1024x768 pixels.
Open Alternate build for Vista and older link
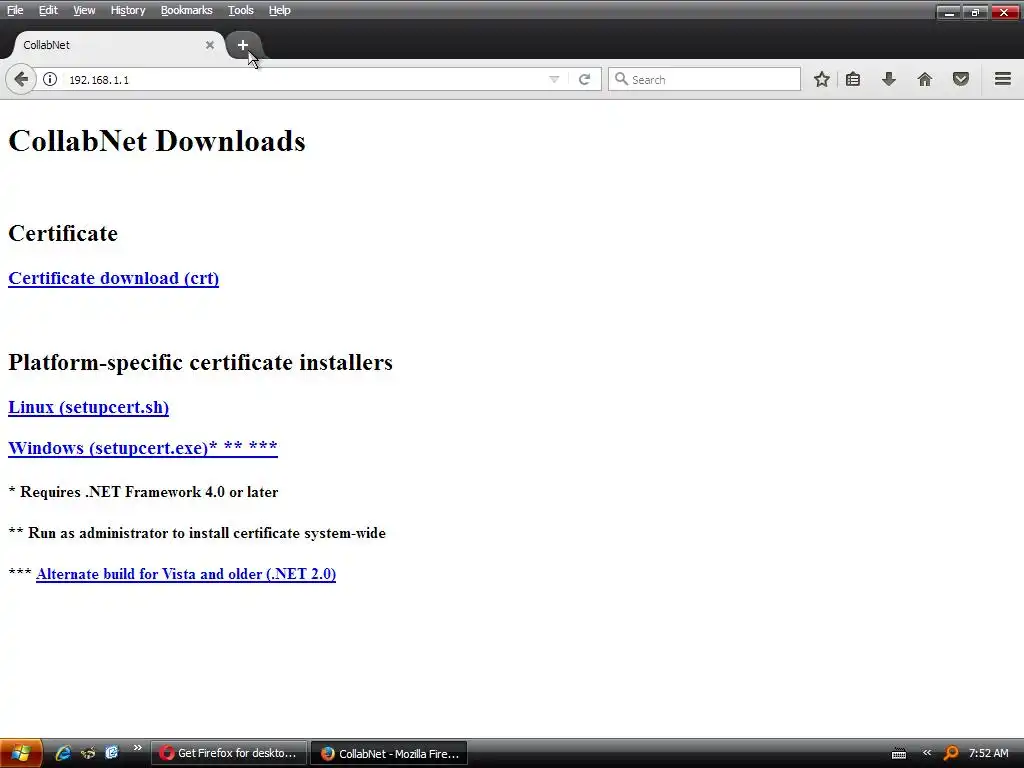186,574
